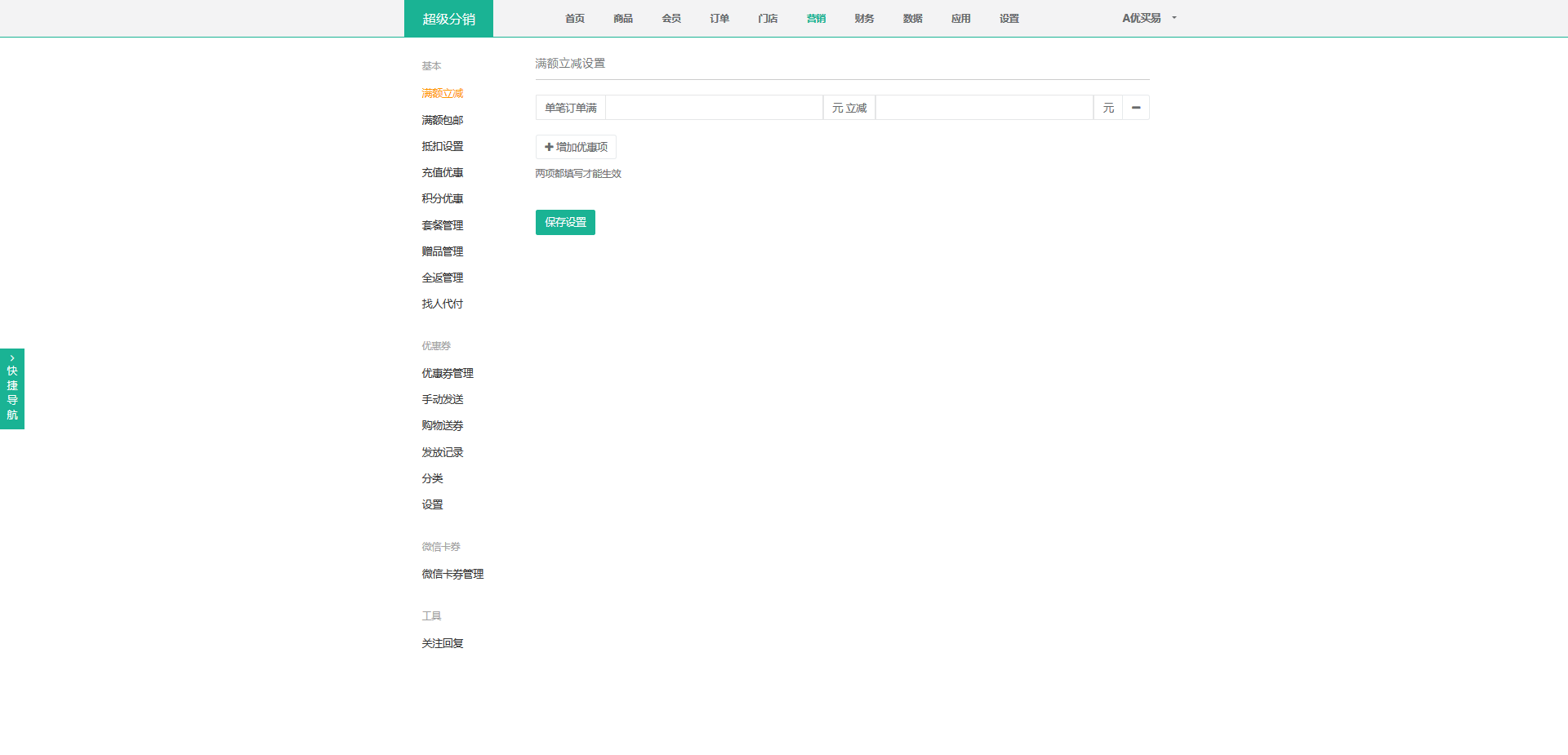Focus the 立减 discount amount input

[984, 108]
